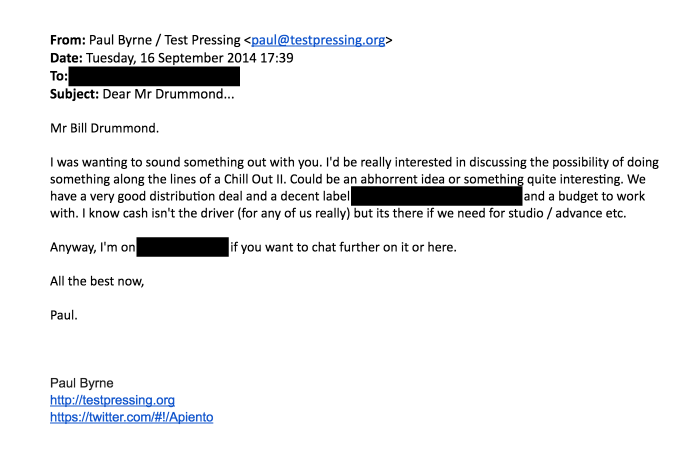Image resolution: width=690 pixels, height=466 pixels.
Task: Click the redacted label name block
Action: point(437,196)
